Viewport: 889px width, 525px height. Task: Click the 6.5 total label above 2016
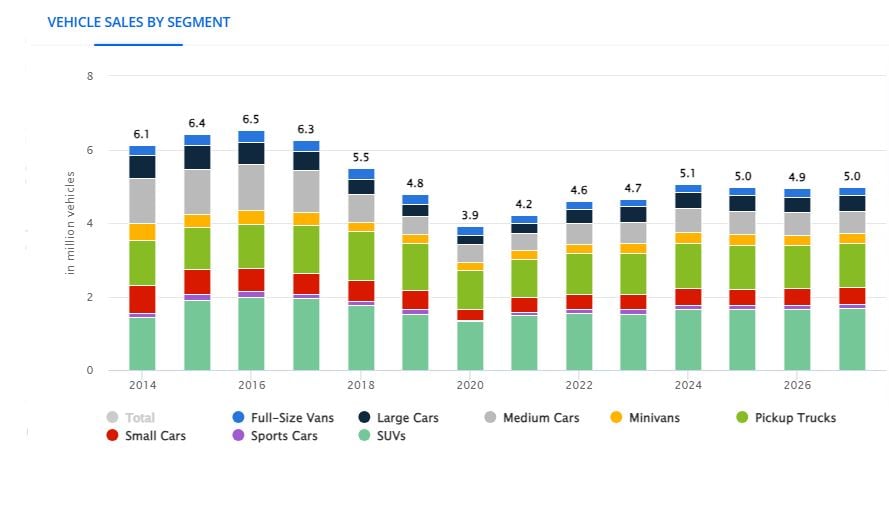pyautogui.click(x=251, y=120)
